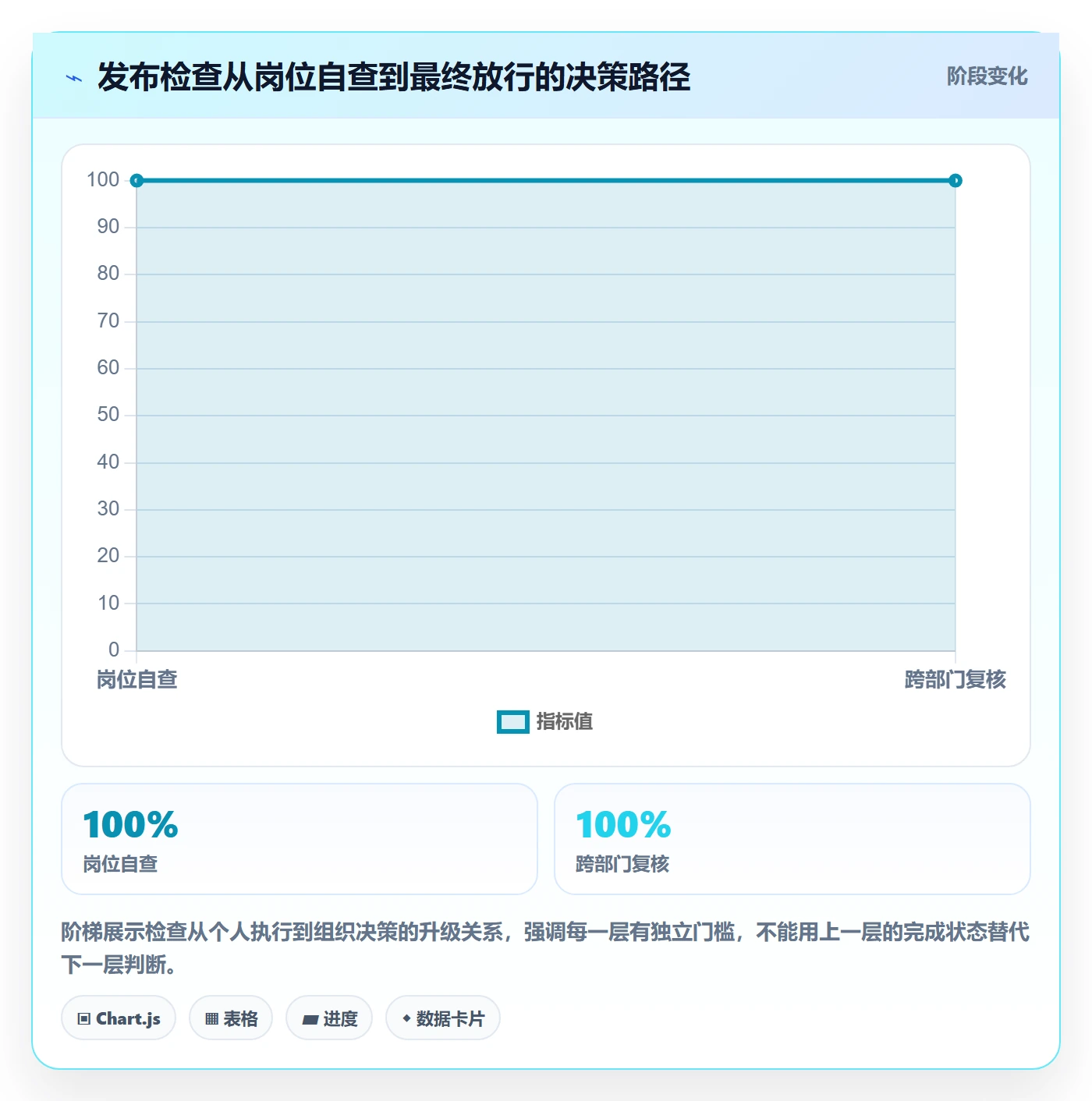Click the 指标值 legend color box

coord(513,722)
